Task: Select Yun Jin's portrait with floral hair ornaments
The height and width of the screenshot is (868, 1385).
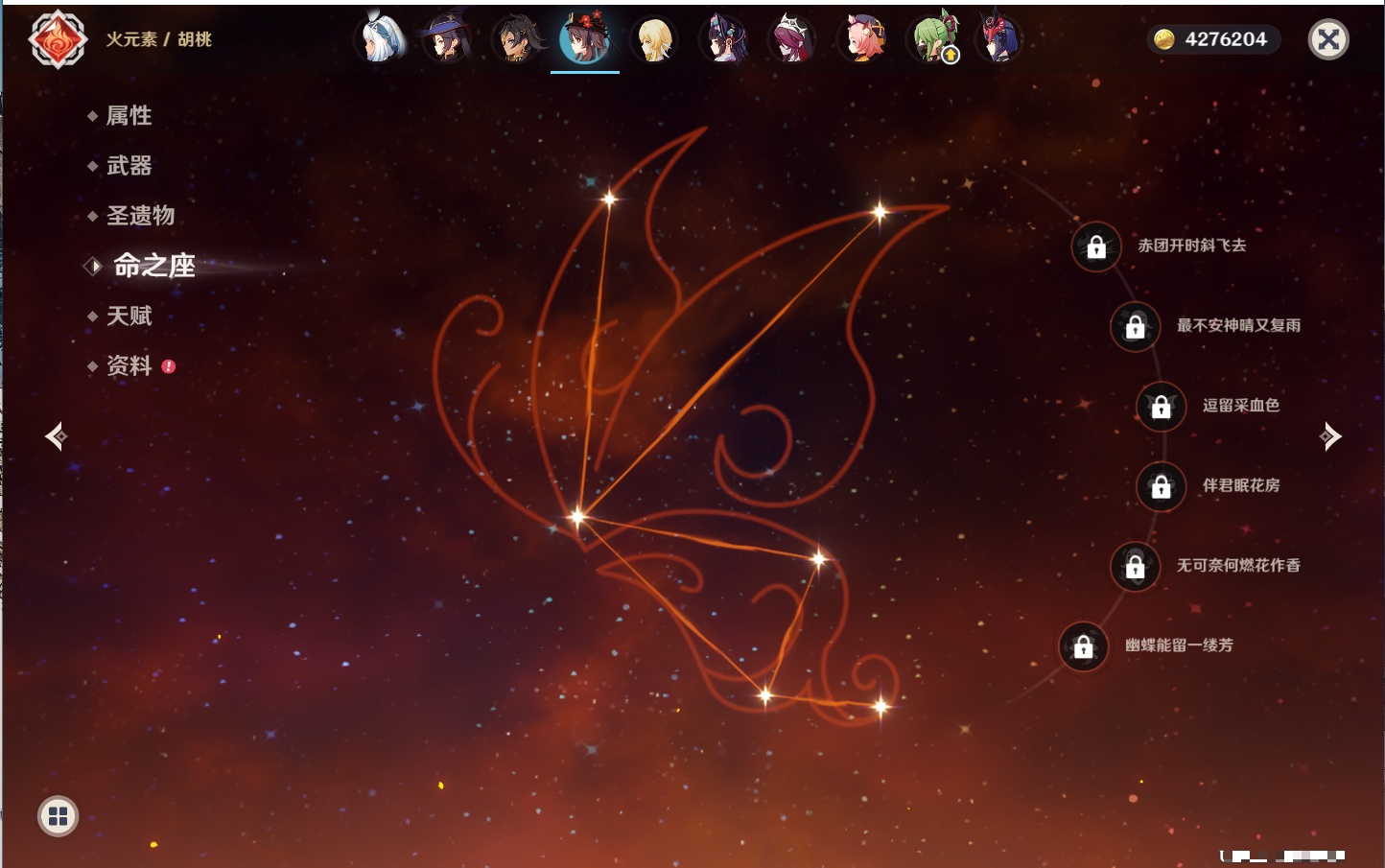Action: pyautogui.click(x=723, y=39)
